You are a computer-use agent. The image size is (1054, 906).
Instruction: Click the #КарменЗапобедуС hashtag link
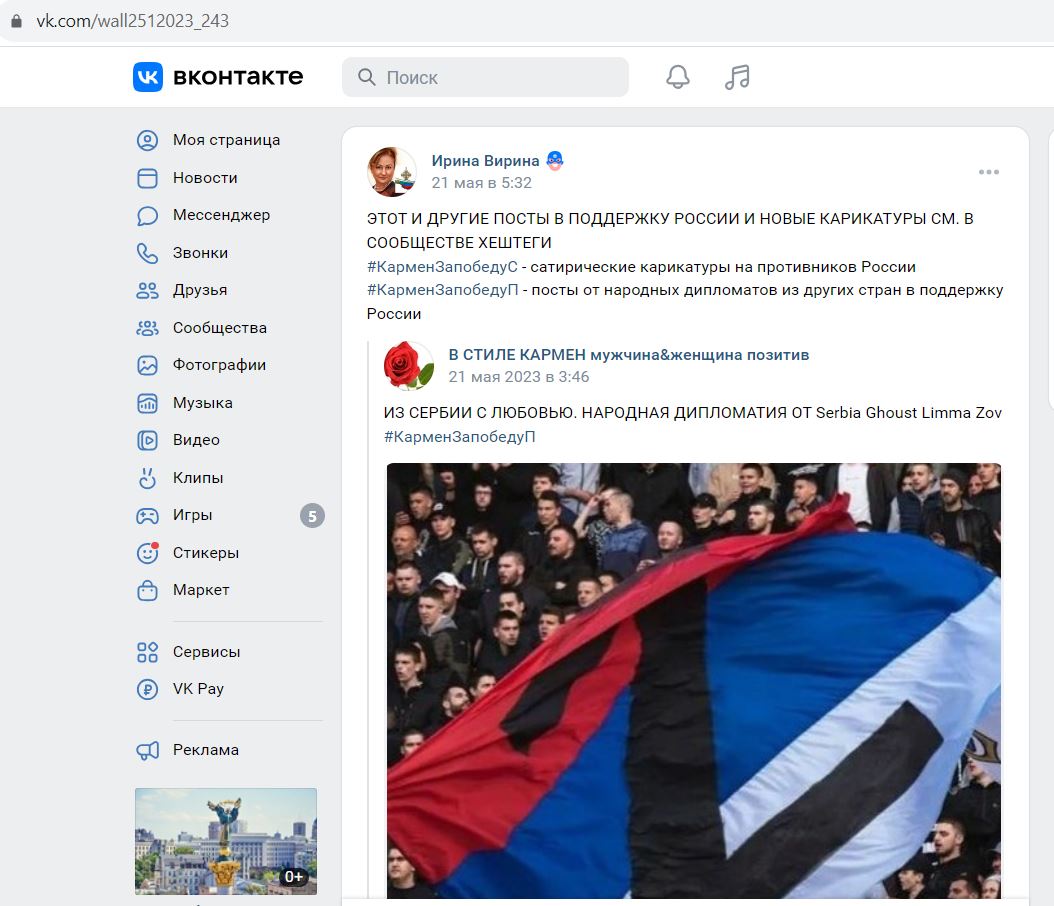(442, 267)
